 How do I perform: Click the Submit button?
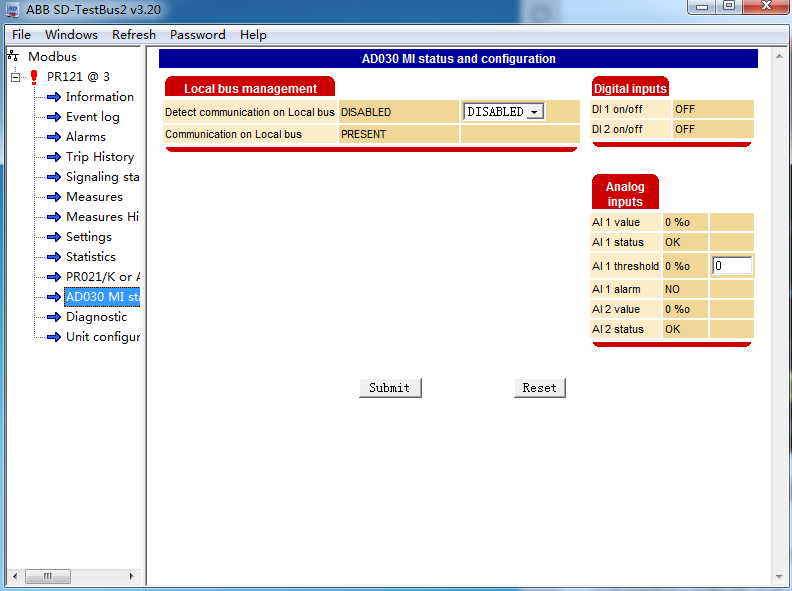390,388
